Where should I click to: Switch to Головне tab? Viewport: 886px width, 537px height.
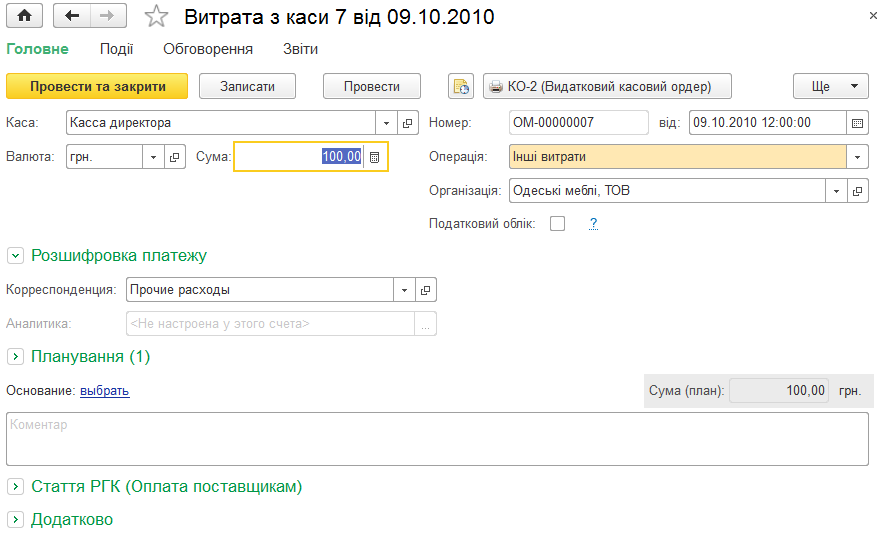[37, 49]
